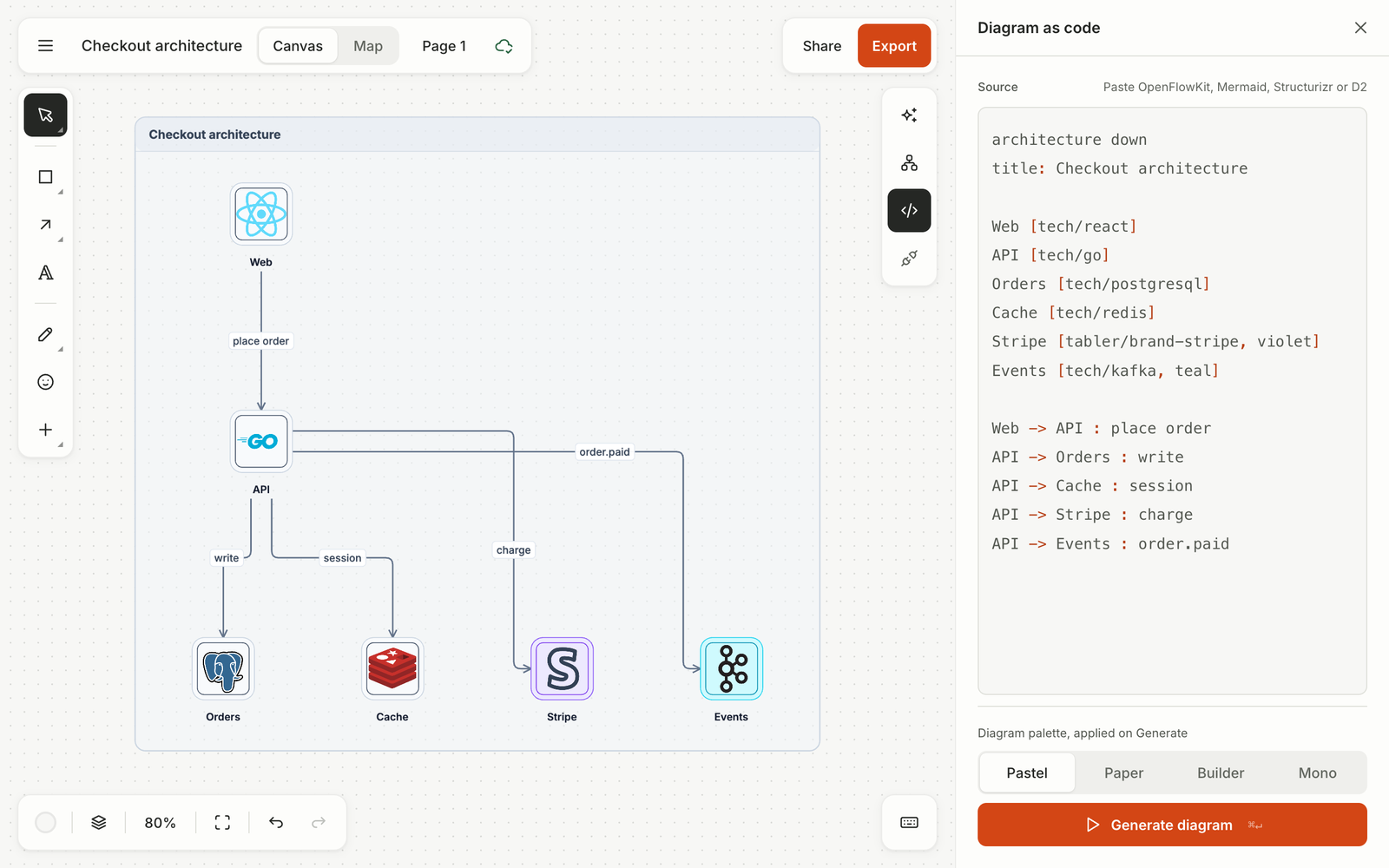Image resolution: width=1389 pixels, height=868 pixels.
Task: Click the 'Events [tech/kafka, teal]' code line
Action: click(1105, 371)
